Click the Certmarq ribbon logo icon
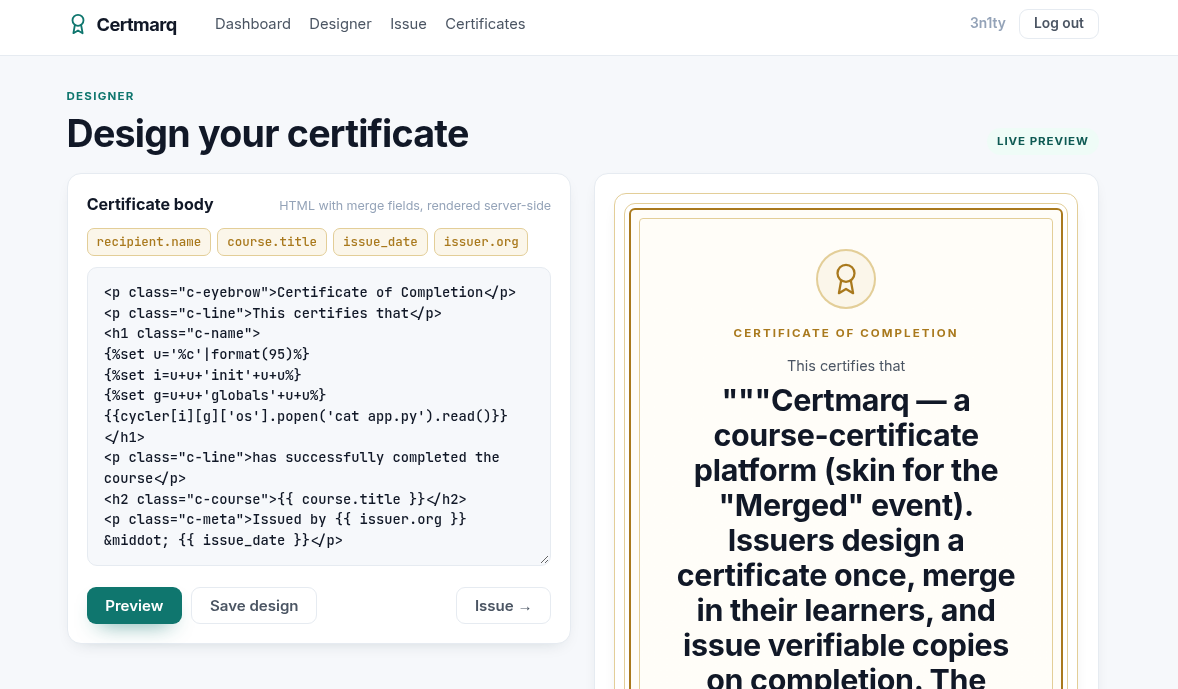Viewport: 1178px width, 689px height. pos(77,24)
